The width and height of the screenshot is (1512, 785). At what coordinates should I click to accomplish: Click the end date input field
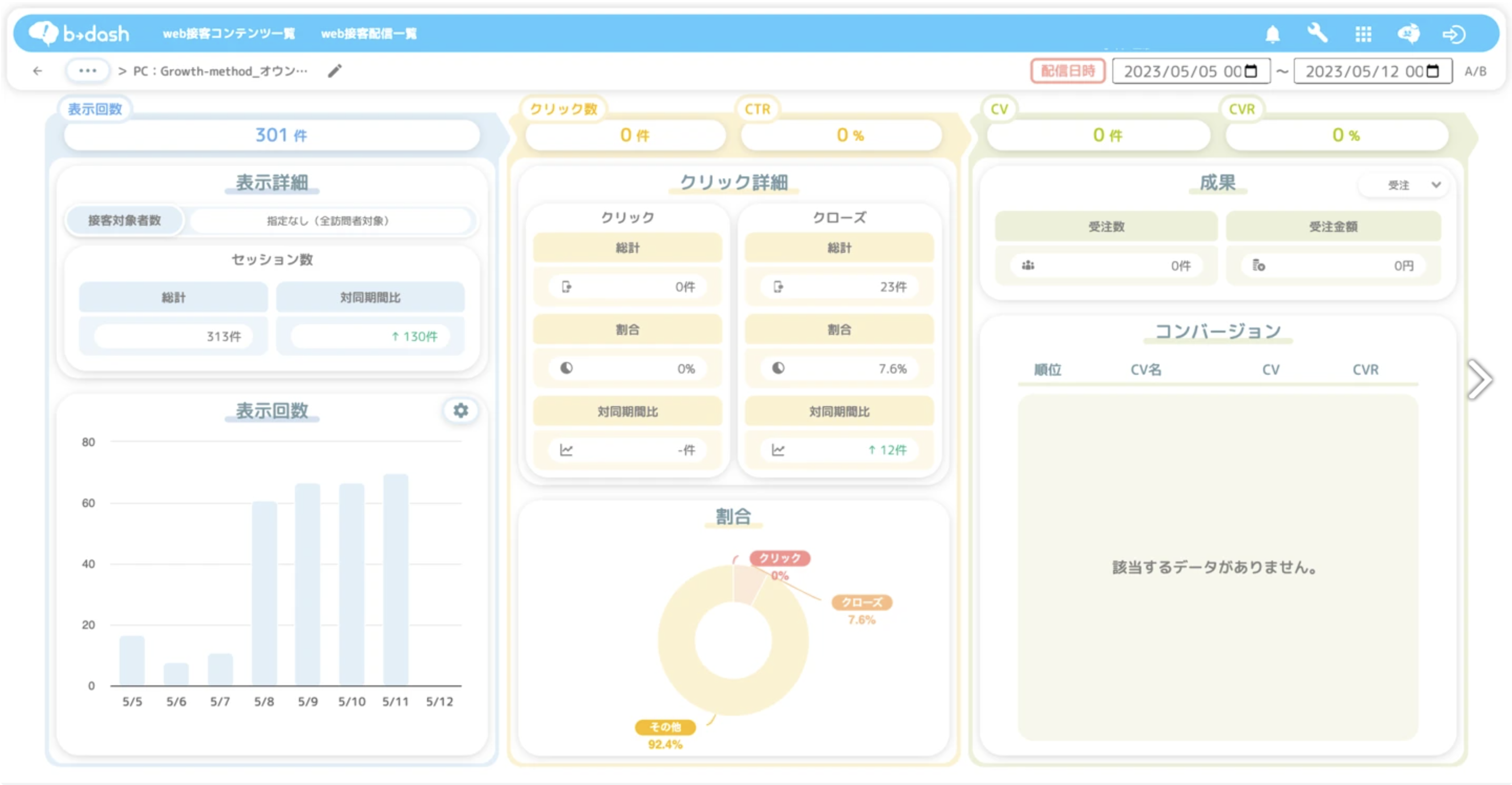(1362, 72)
